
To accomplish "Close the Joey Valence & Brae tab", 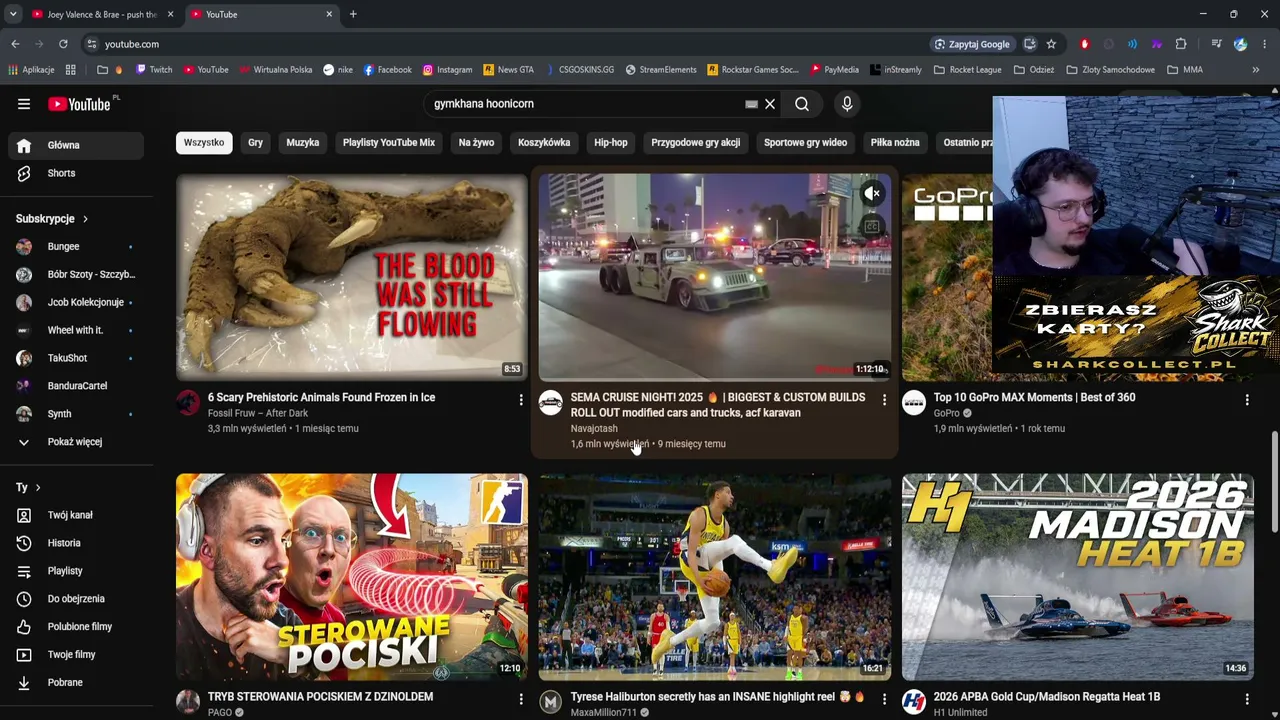I will (170, 14).
